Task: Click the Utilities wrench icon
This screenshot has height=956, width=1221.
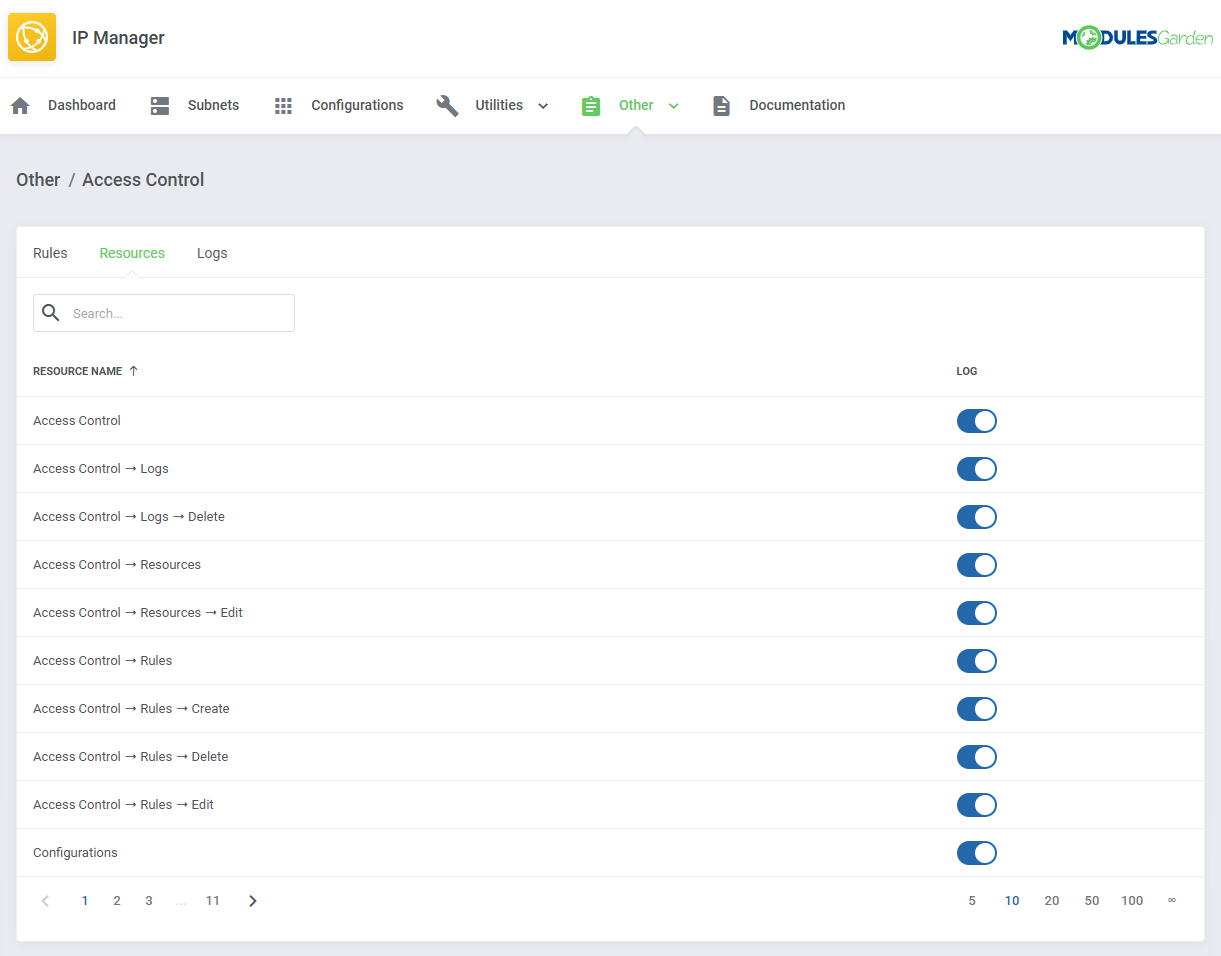Action: click(x=447, y=106)
